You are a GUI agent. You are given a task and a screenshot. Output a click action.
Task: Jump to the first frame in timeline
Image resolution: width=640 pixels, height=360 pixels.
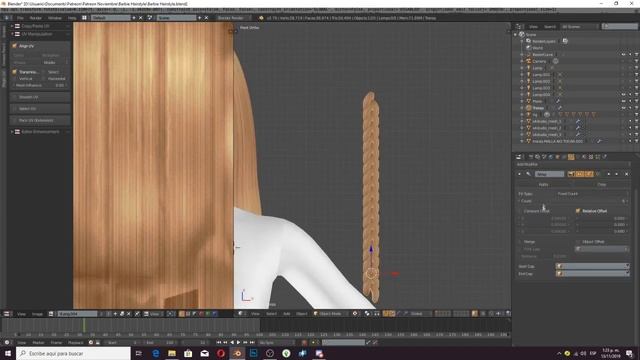pos(218,342)
